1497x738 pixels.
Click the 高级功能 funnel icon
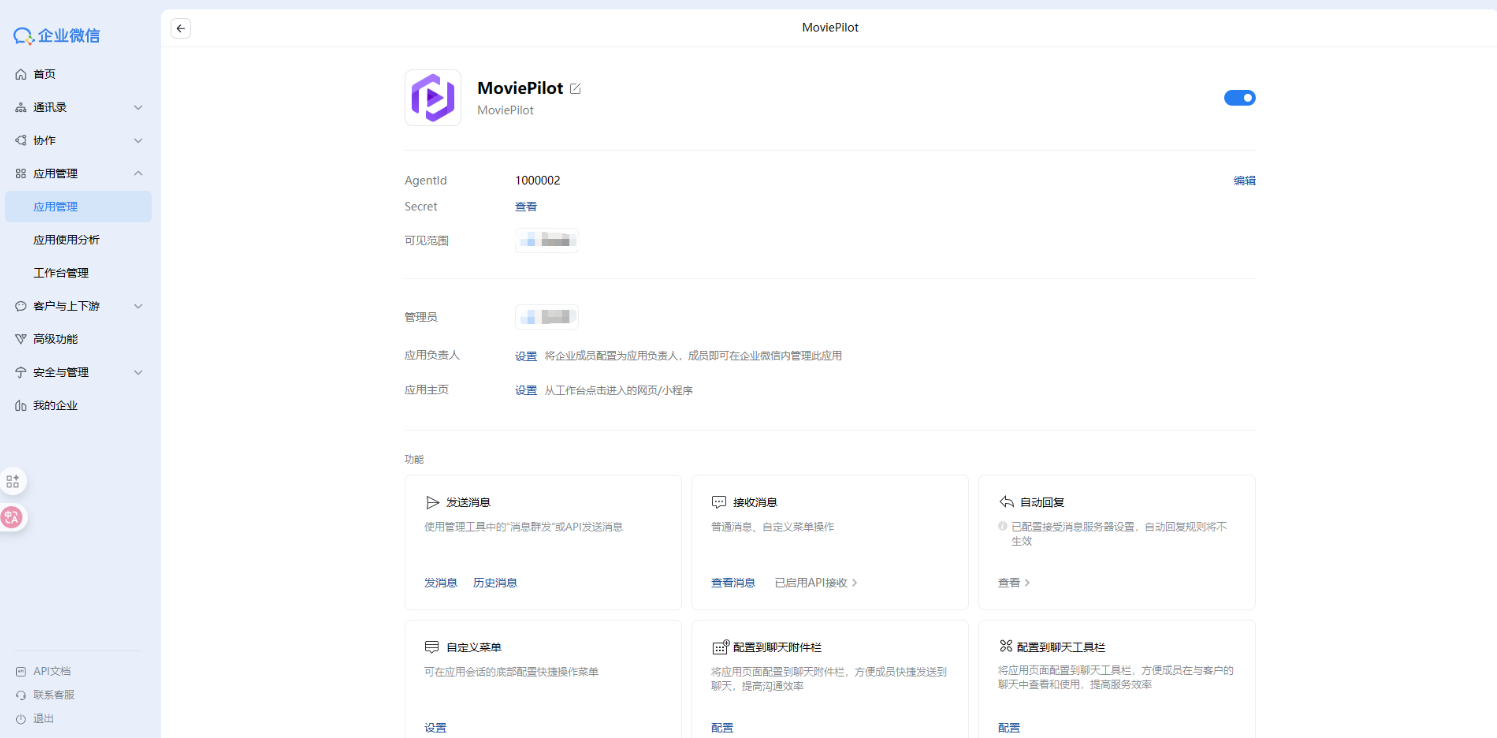[21, 339]
